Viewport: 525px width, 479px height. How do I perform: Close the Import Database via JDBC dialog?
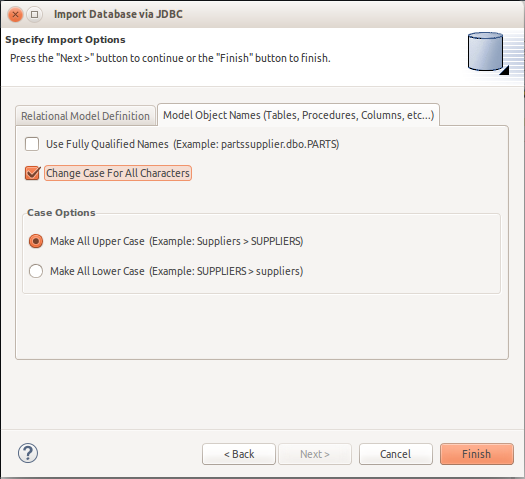pos(15,14)
